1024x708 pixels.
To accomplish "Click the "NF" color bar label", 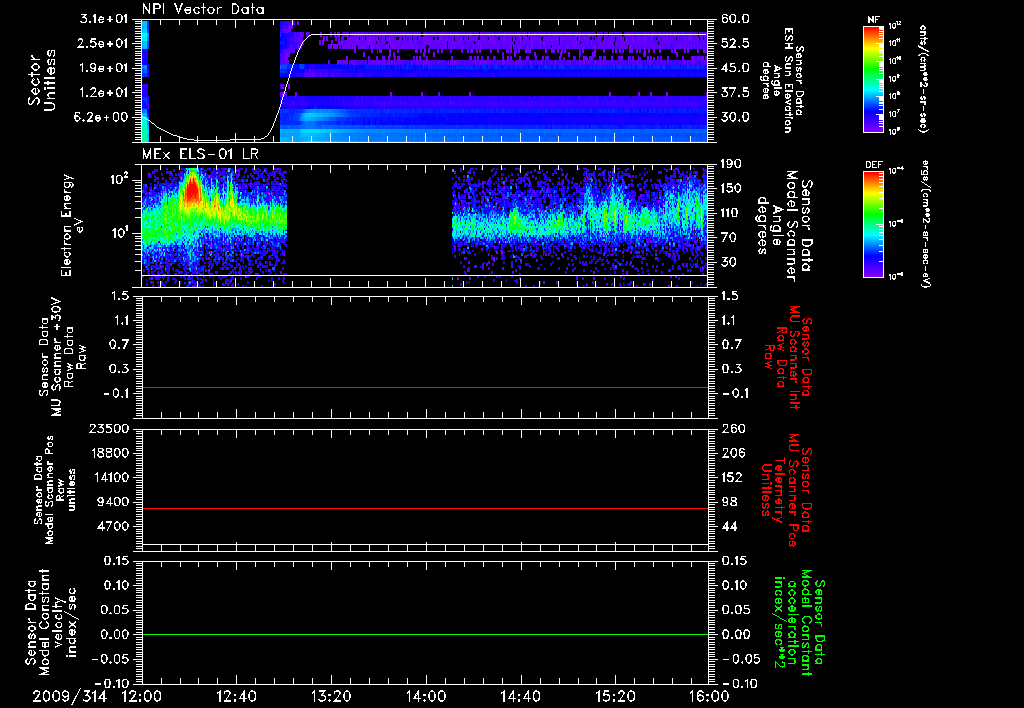I will click(x=873, y=20).
